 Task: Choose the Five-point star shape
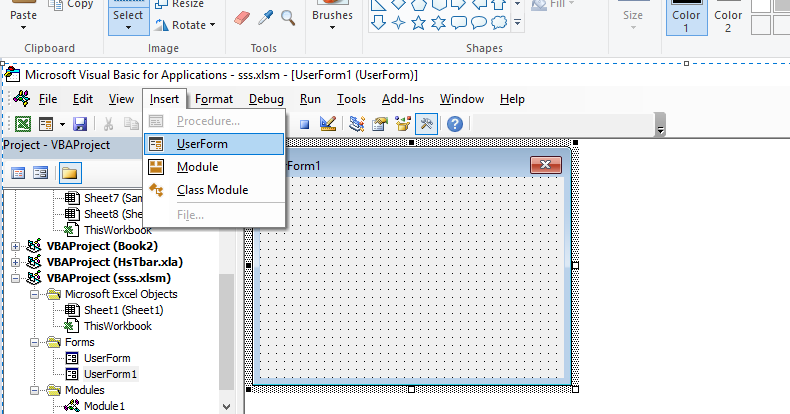pyautogui.click(x=418, y=23)
